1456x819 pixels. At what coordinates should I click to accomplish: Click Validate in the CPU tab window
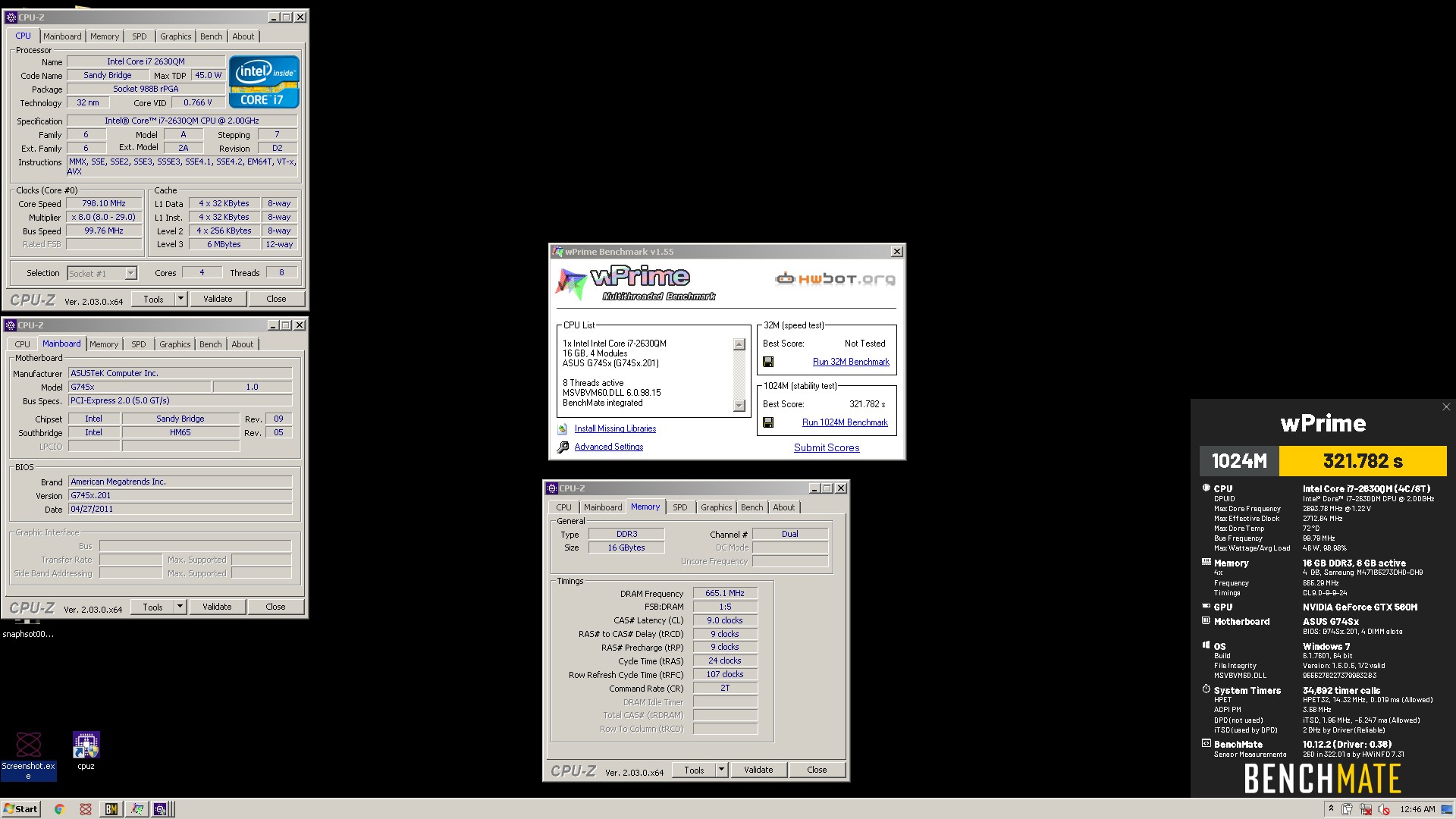click(x=218, y=299)
